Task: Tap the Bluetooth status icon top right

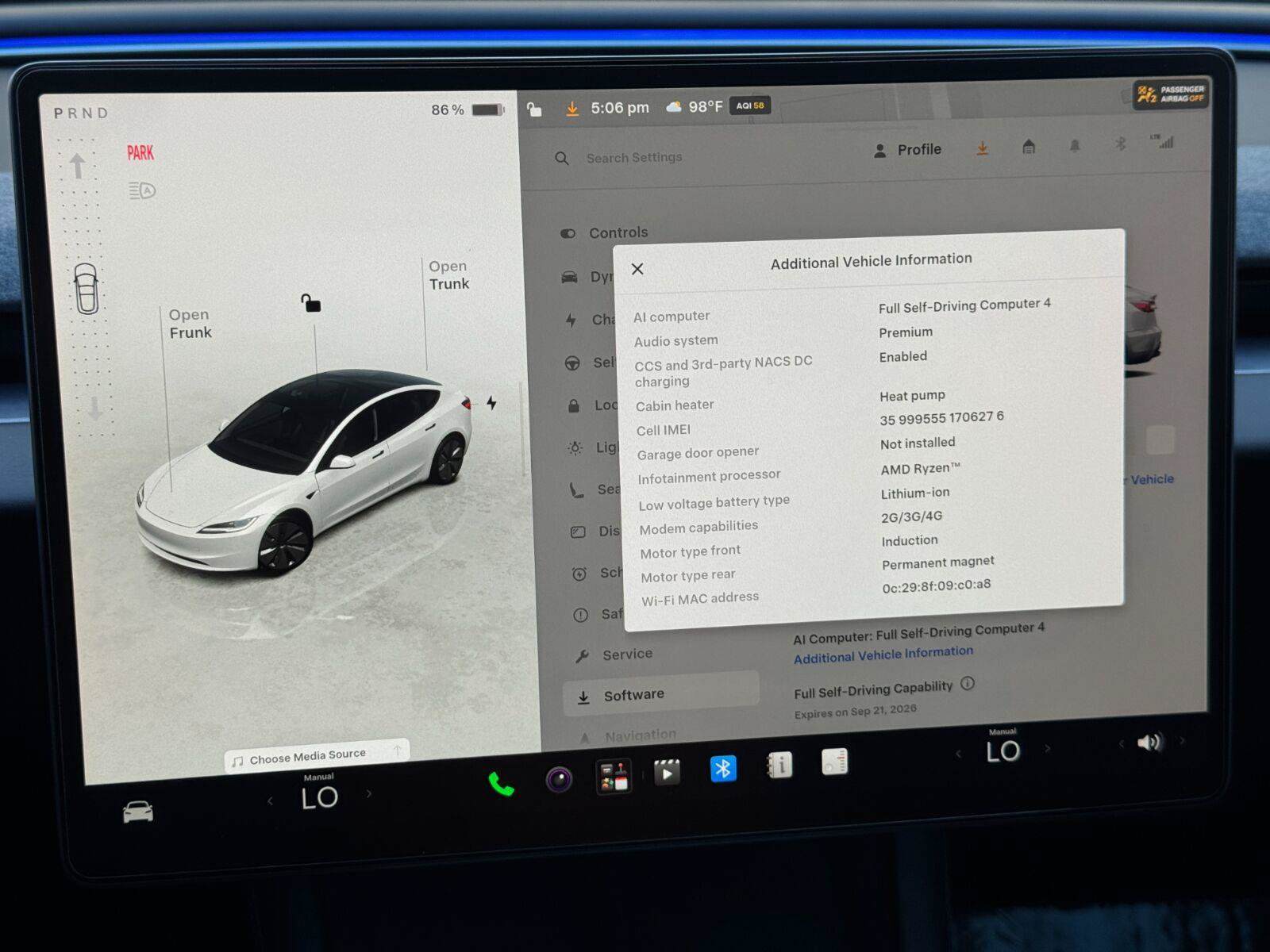Action: (1120, 144)
